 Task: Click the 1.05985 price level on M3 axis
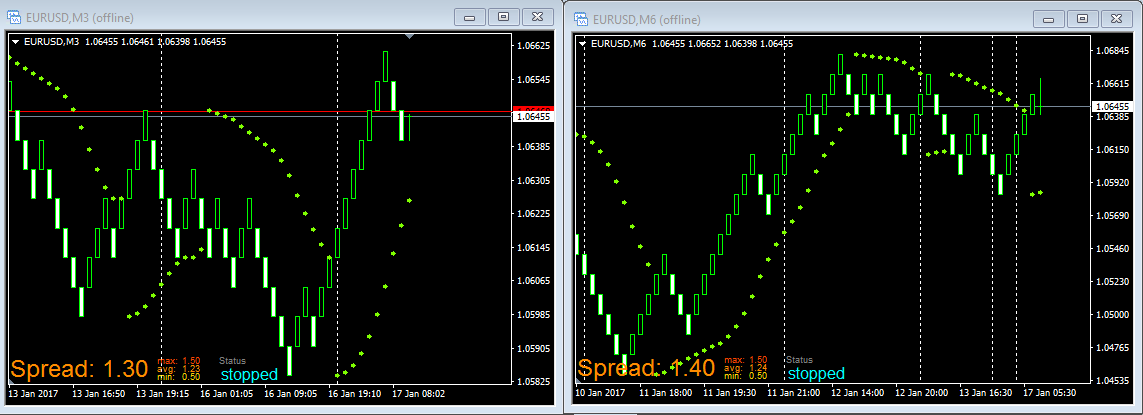pyautogui.click(x=536, y=315)
